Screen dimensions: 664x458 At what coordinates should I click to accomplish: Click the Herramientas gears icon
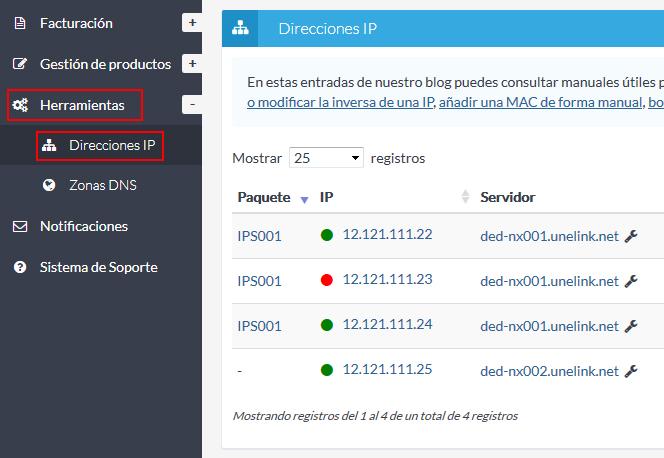(x=20, y=105)
